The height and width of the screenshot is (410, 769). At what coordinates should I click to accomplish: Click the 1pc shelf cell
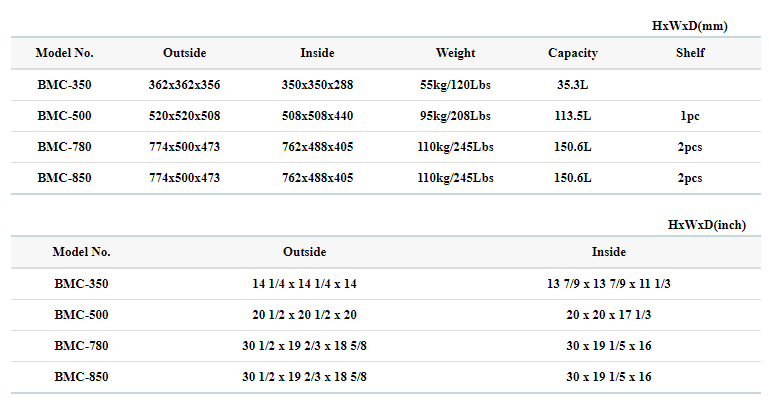pos(689,116)
